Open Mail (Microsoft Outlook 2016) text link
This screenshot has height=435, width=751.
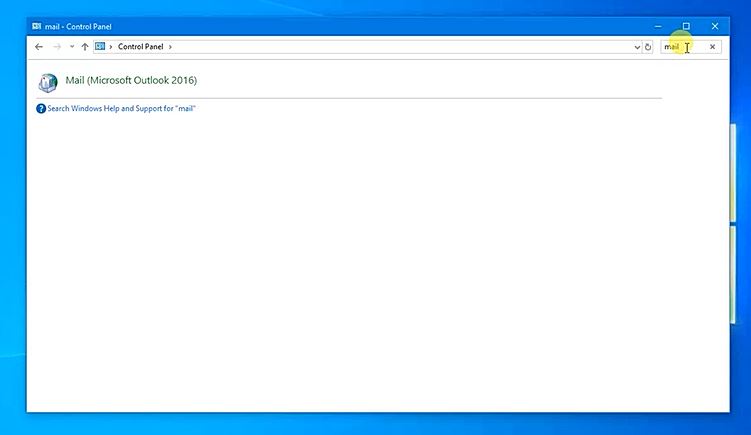click(x=131, y=80)
